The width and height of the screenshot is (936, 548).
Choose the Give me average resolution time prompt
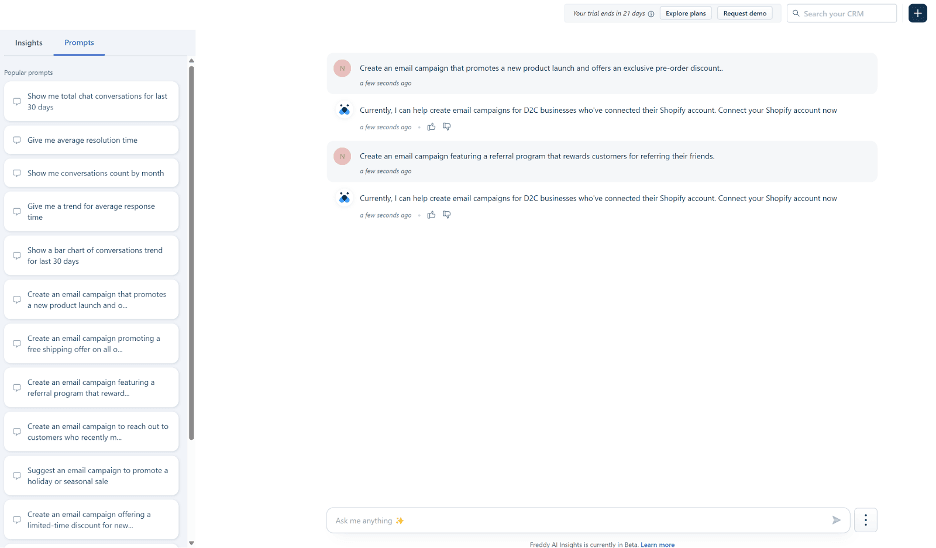tap(91, 140)
